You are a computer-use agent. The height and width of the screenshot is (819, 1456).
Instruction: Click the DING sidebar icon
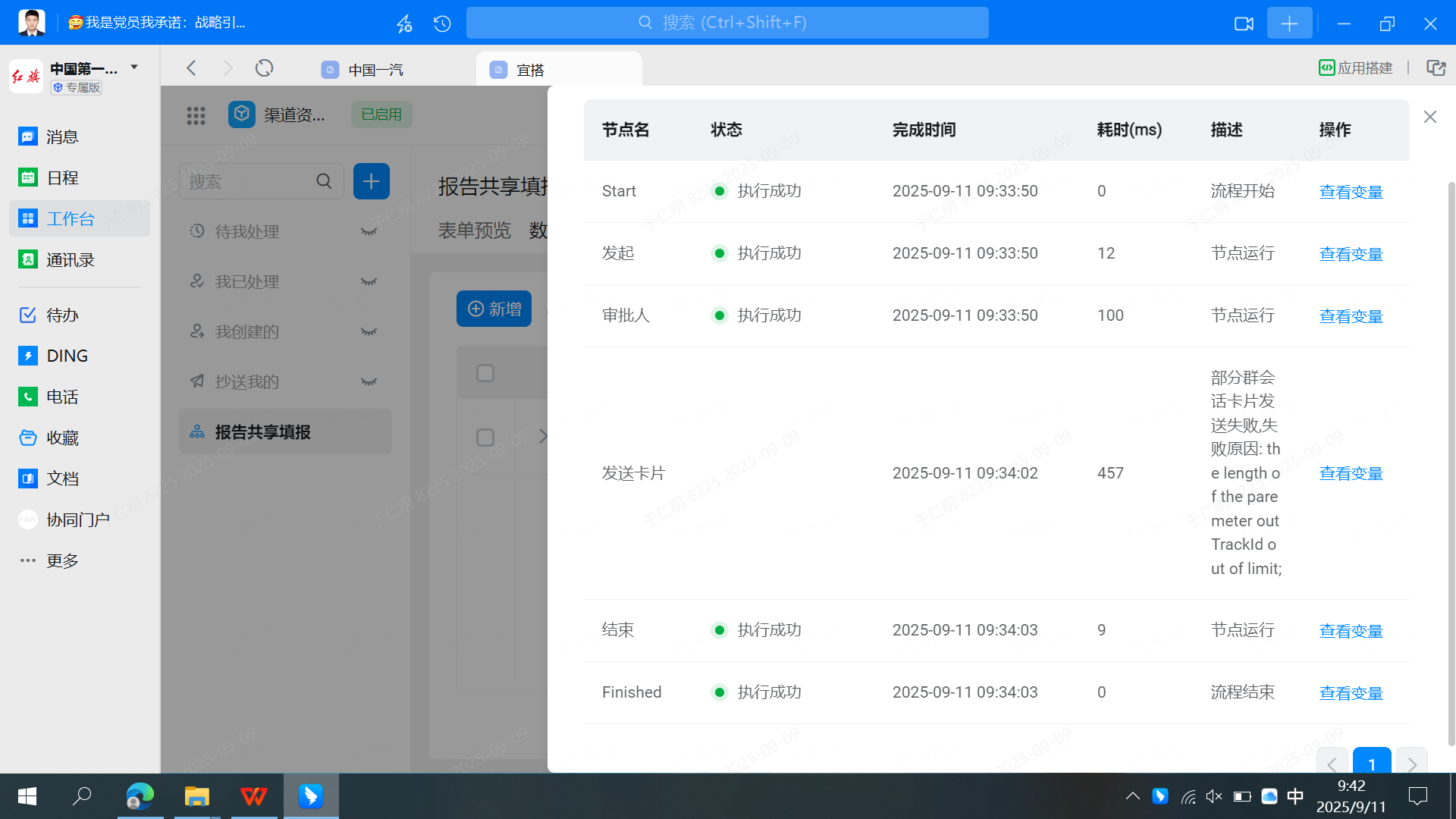coord(28,356)
